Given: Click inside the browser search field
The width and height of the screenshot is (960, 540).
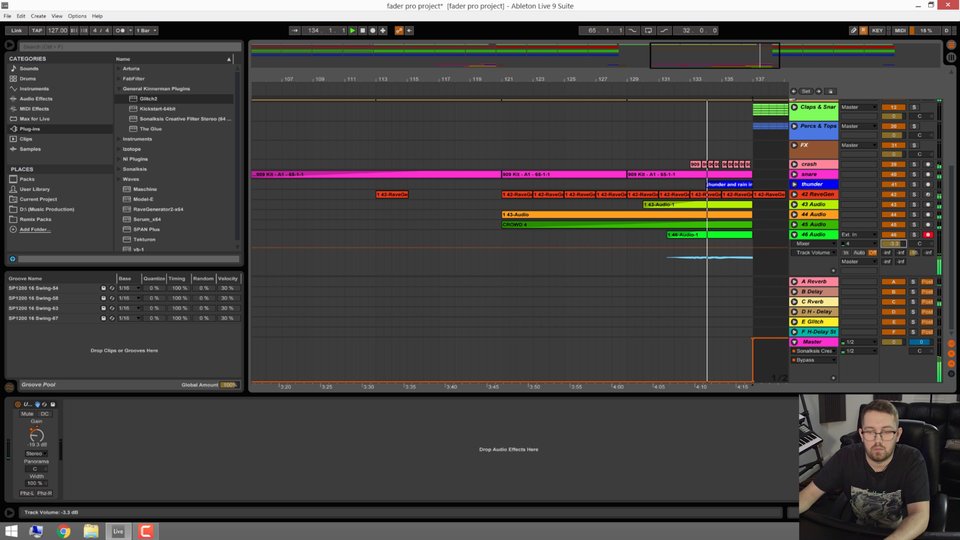Looking at the screenshot, I should (x=130, y=47).
